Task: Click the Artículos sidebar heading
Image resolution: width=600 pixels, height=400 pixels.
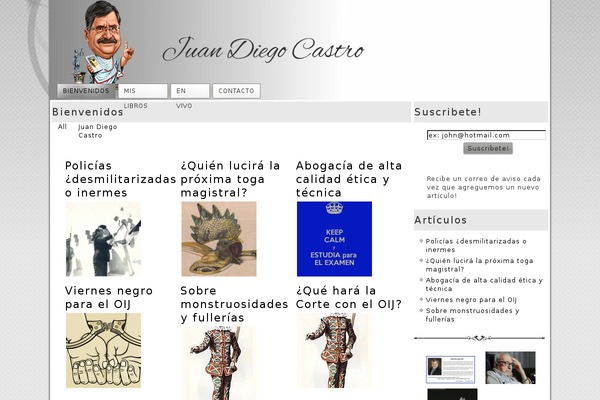Action: tap(440, 220)
